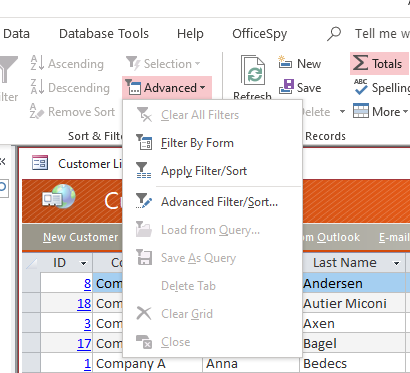410x373 pixels.
Task: Open the Help ribbon tab
Action: click(190, 34)
